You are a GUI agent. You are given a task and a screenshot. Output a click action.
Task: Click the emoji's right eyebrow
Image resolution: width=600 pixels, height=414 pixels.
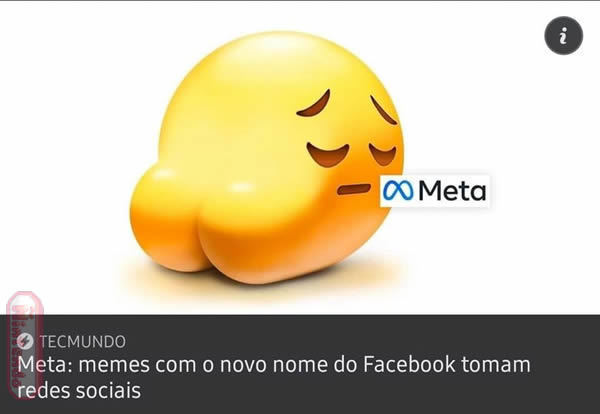coord(383,110)
